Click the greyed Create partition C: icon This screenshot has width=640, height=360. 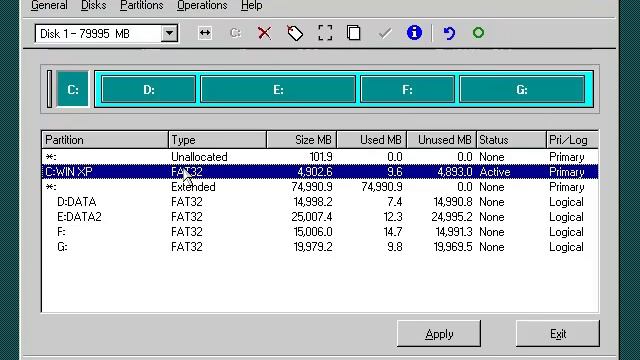(x=235, y=33)
